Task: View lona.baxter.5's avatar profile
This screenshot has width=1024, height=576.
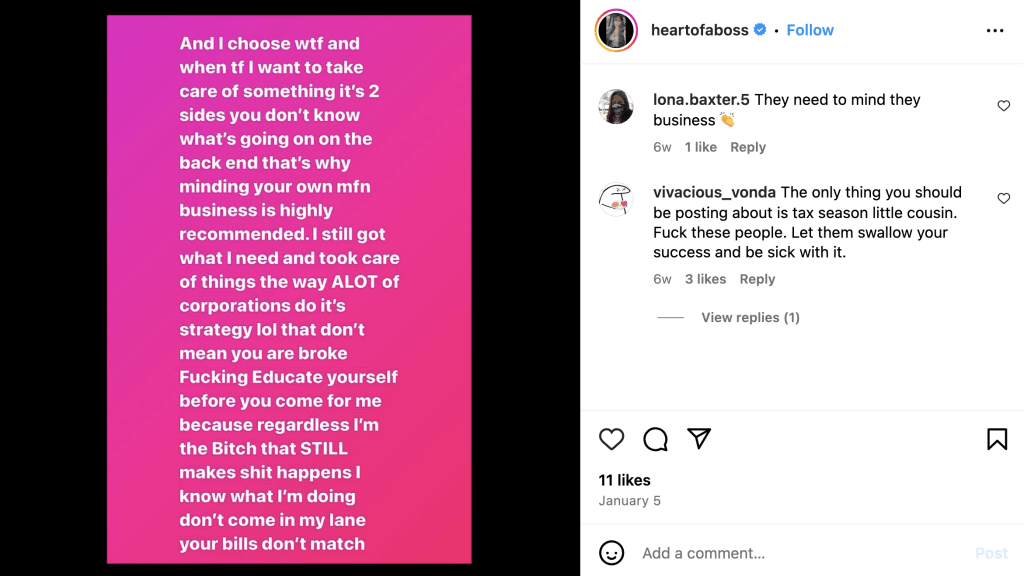Action: click(616, 107)
